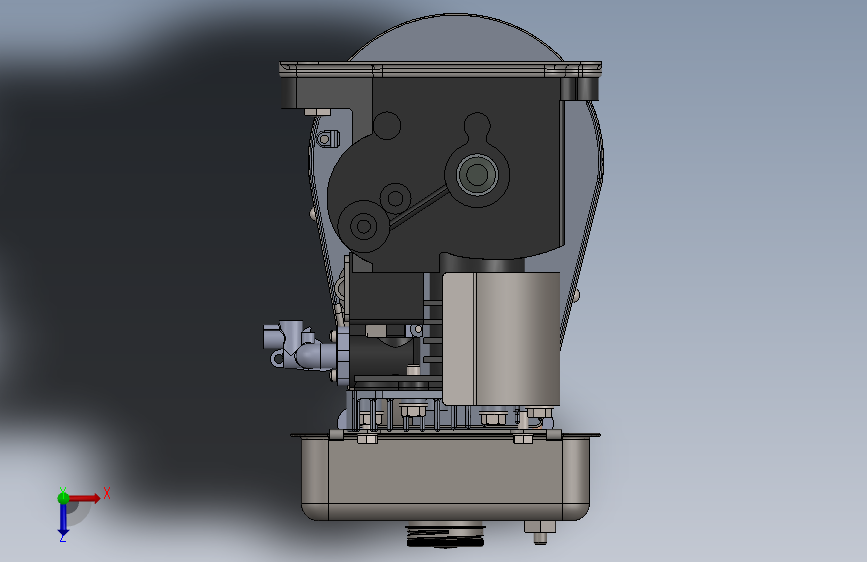Select the top flange plate of the housing
This screenshot has width=867, height=562.
(441, 69)
